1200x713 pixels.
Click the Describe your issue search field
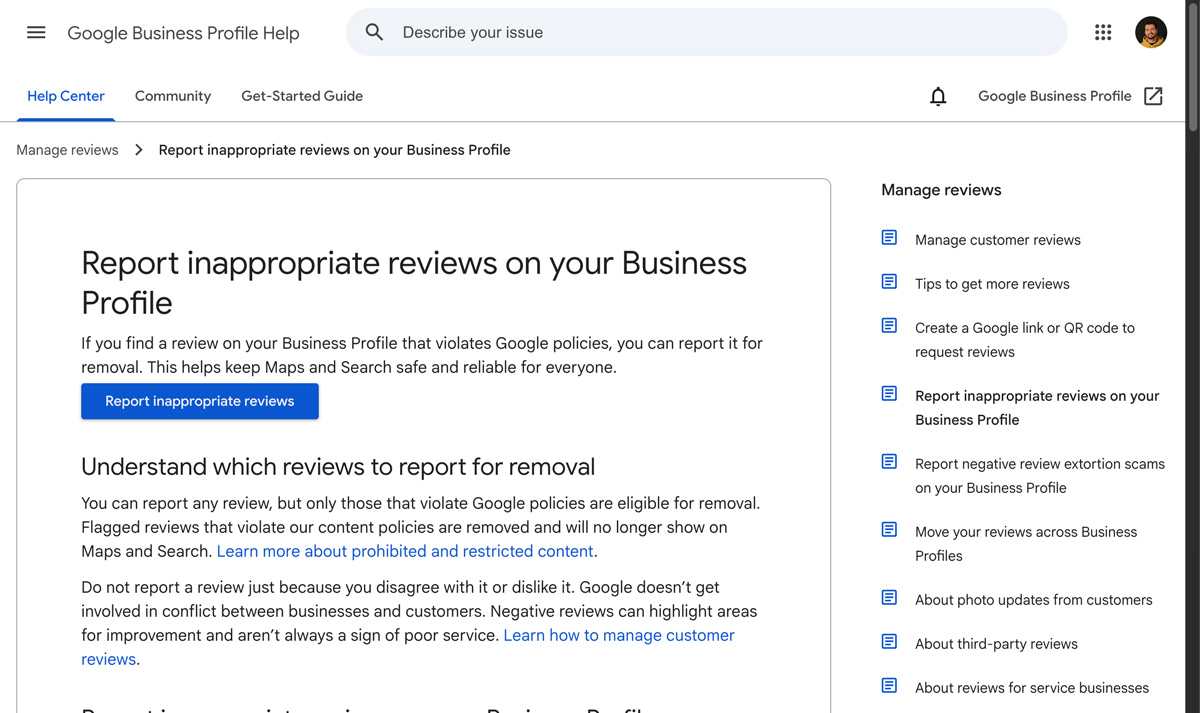coord(706,32)
